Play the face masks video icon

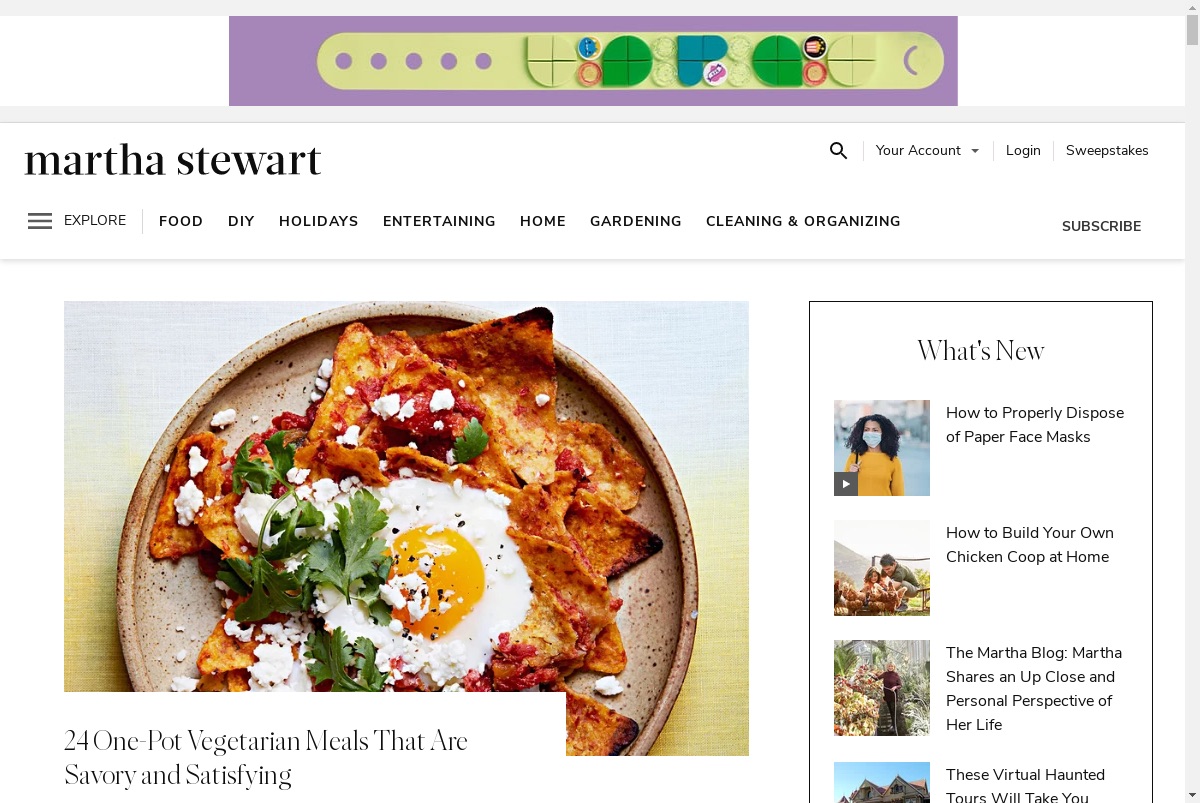846,484
